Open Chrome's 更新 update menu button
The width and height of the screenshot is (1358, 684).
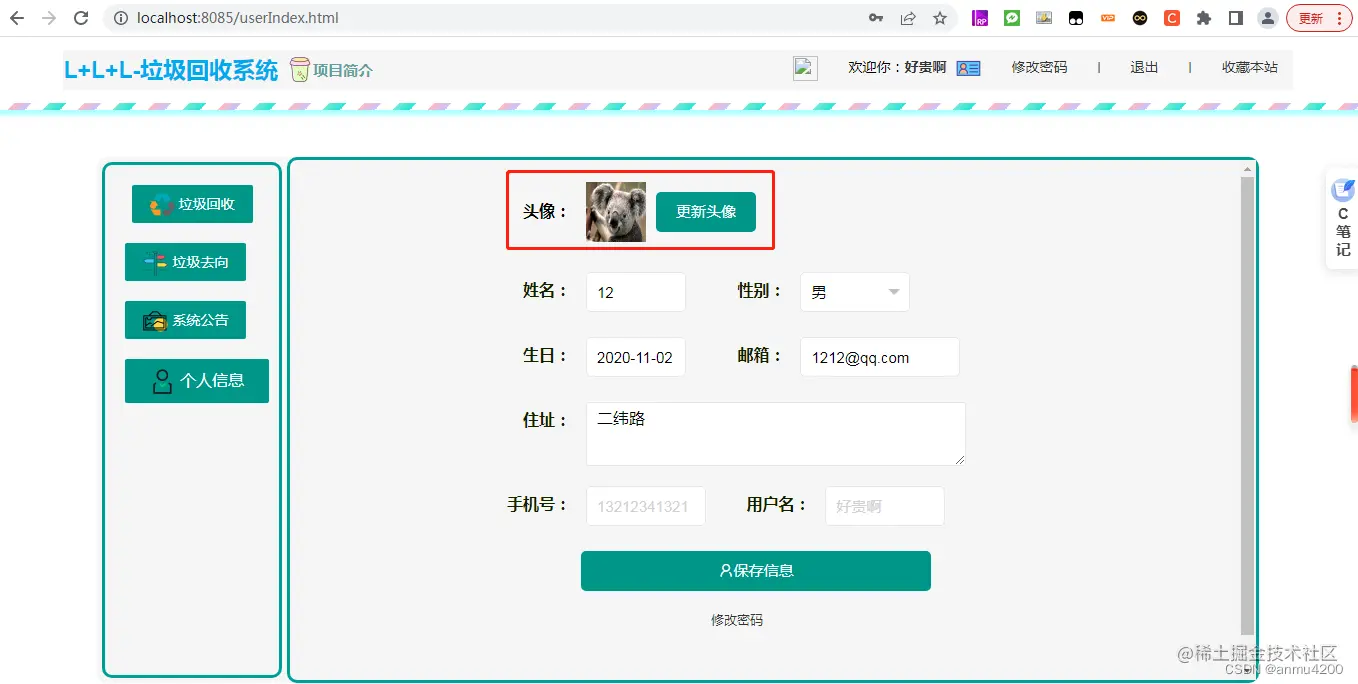1319,18
